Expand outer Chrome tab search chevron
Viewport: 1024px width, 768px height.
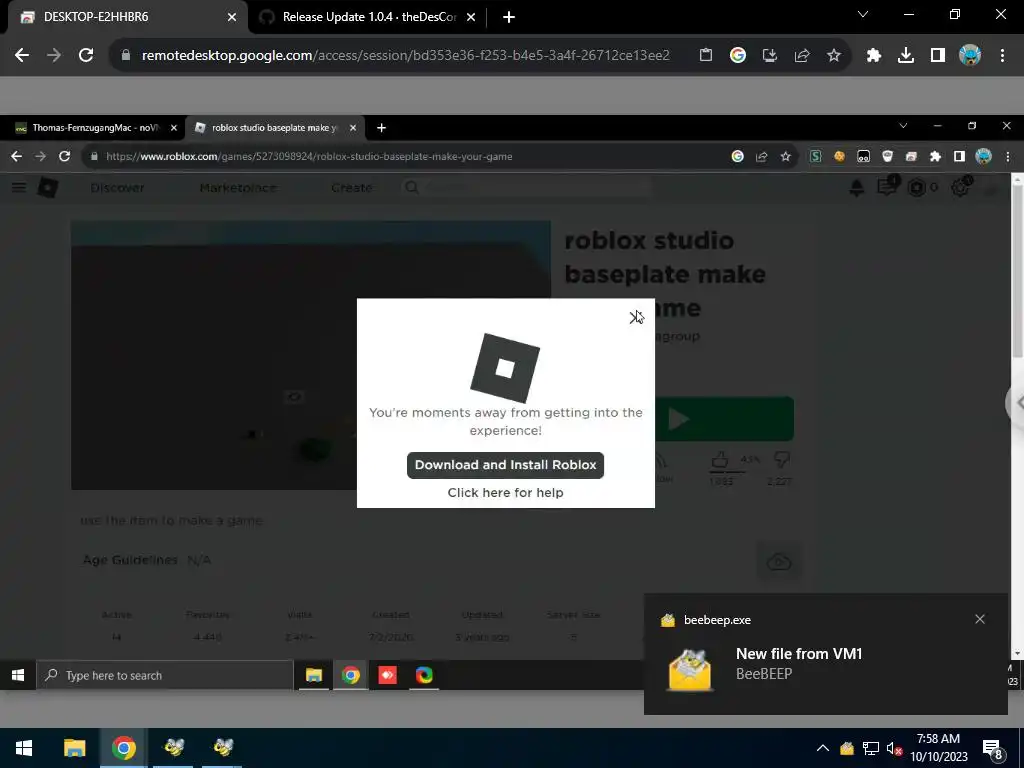point(863,14)
